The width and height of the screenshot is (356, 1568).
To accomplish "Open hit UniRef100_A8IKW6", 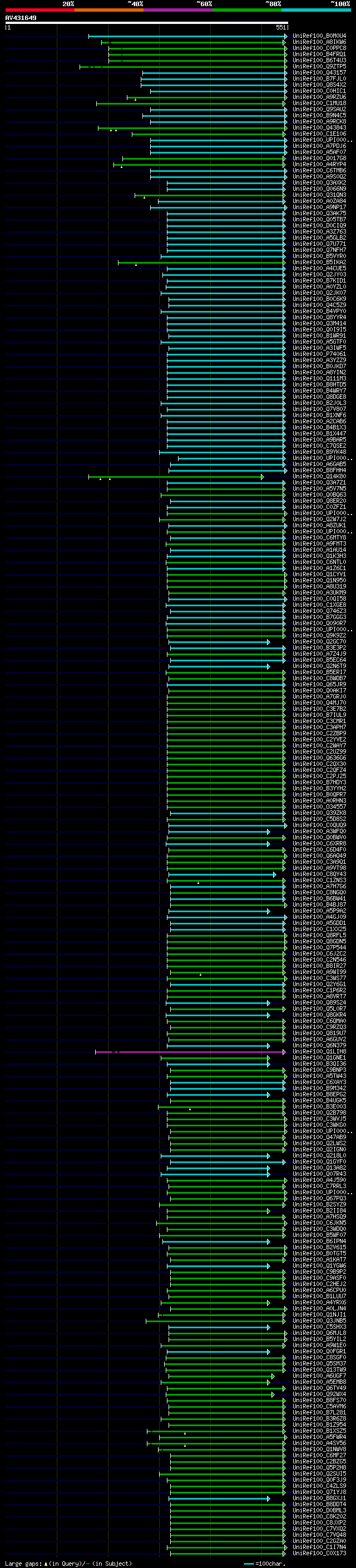I will (x=319, y=42).
